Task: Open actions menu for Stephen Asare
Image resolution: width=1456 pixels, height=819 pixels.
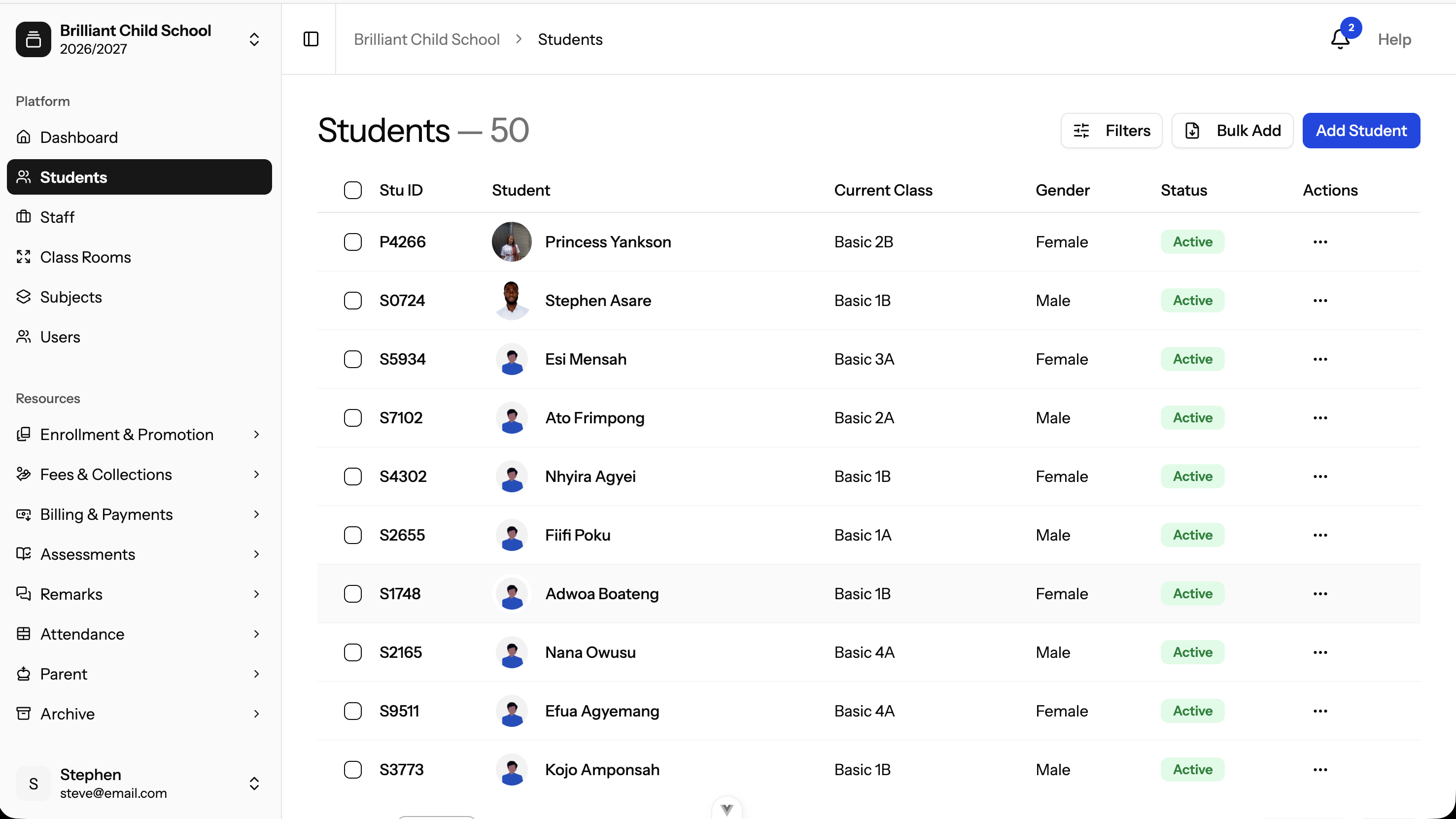Action: tap(1320, 301)
